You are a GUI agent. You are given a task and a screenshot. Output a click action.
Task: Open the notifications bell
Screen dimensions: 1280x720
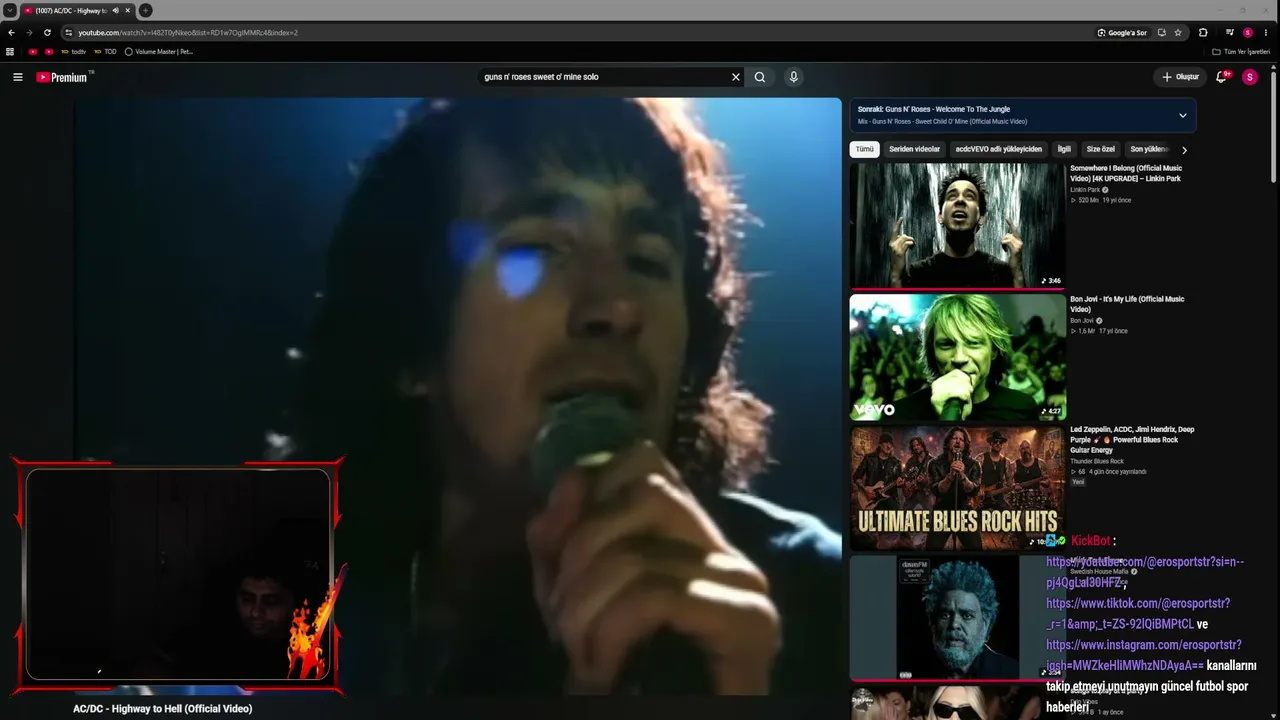1221,77
